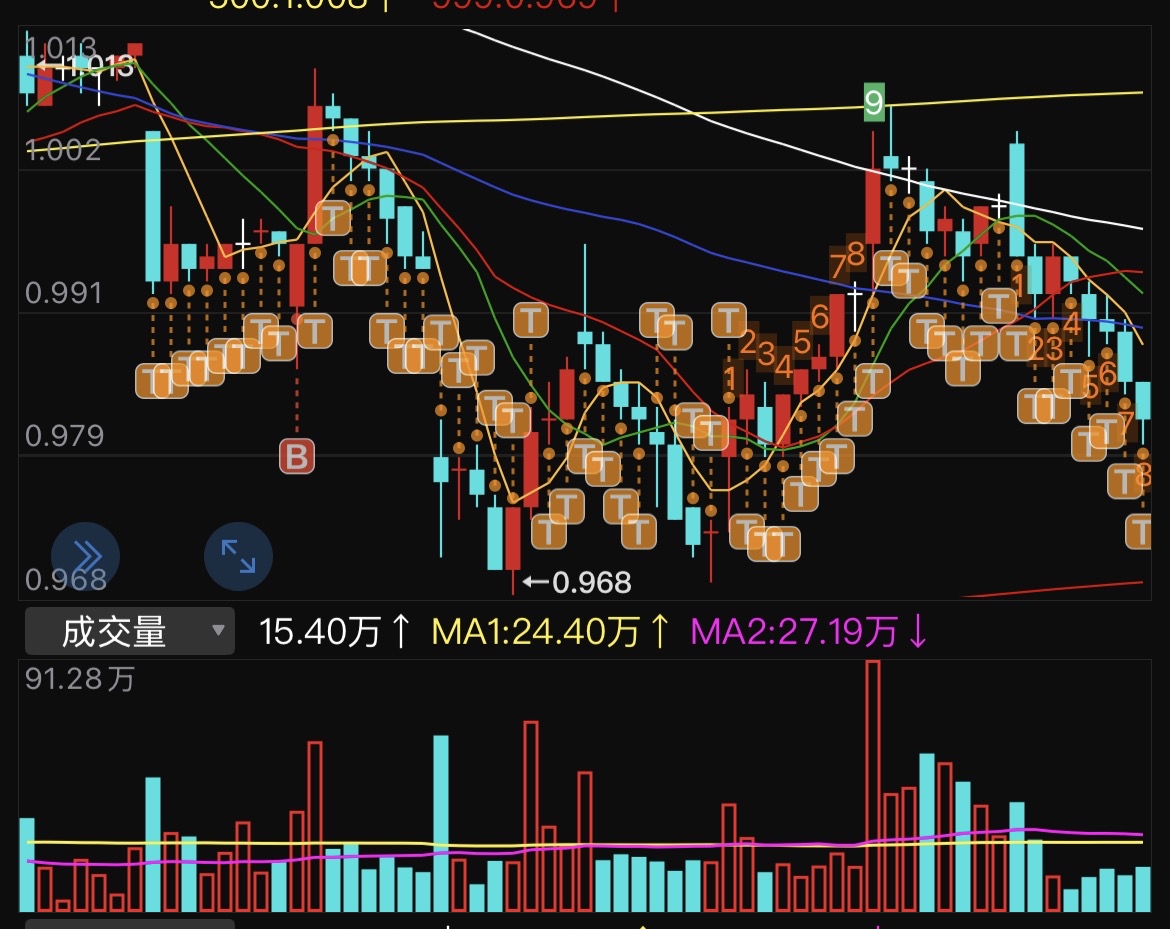Screen dimensions: 1170x929
Task: Tap the red B buy marker
Action: click(297, 456)
